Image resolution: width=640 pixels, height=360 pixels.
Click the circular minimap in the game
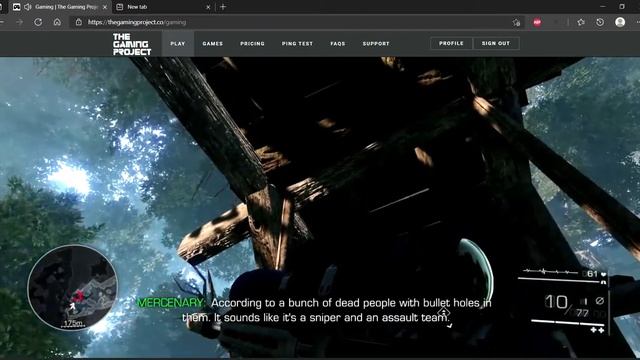pyautogui.click(x=73, y=287)
